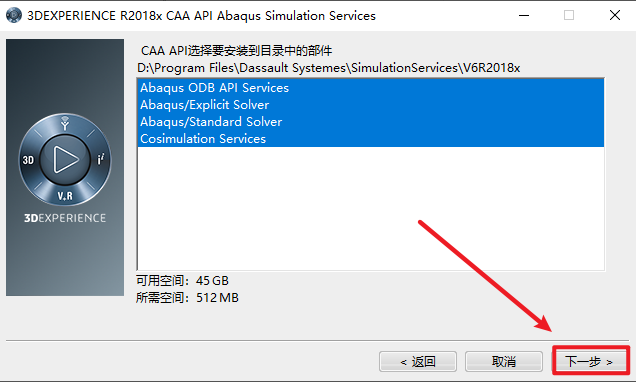Close the installer window
Viewport: 636px width, 382px height.
pos(615,15)
